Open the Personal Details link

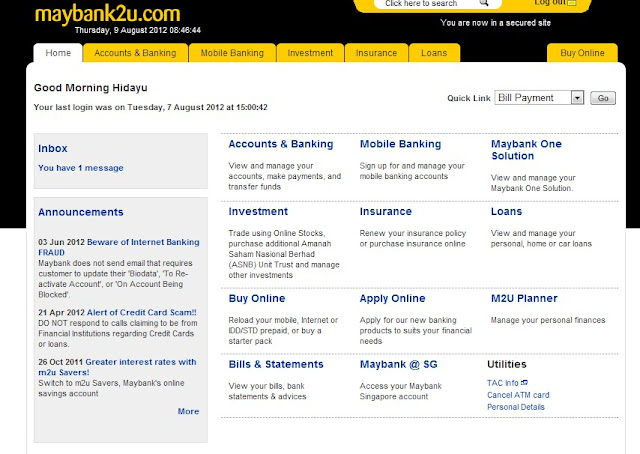tap(516, 407)
